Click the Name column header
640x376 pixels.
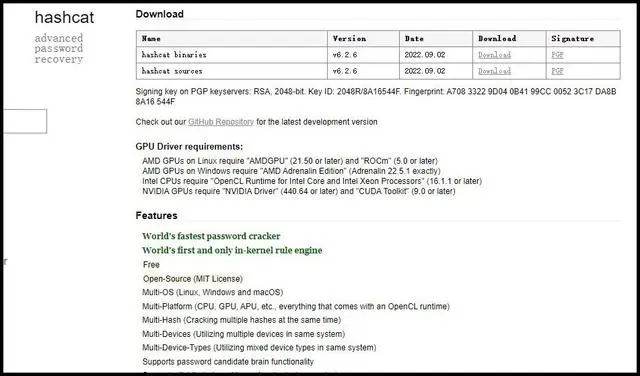point(231,38)
